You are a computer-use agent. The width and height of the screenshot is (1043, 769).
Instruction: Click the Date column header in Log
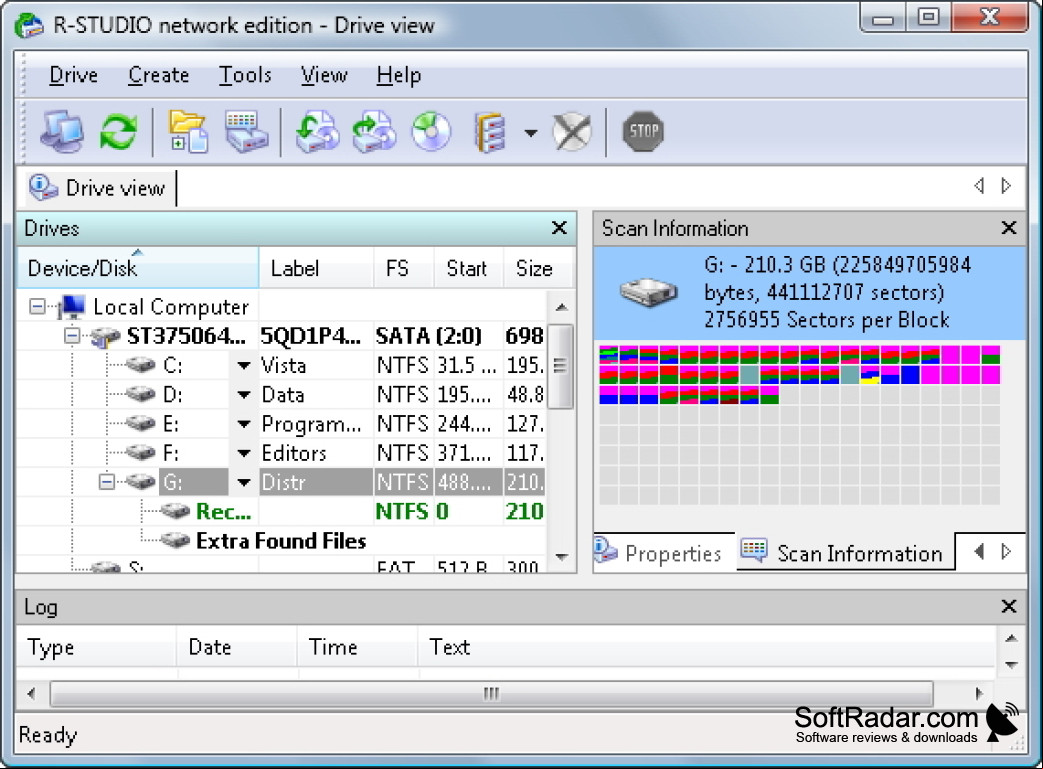click(237, 647)
